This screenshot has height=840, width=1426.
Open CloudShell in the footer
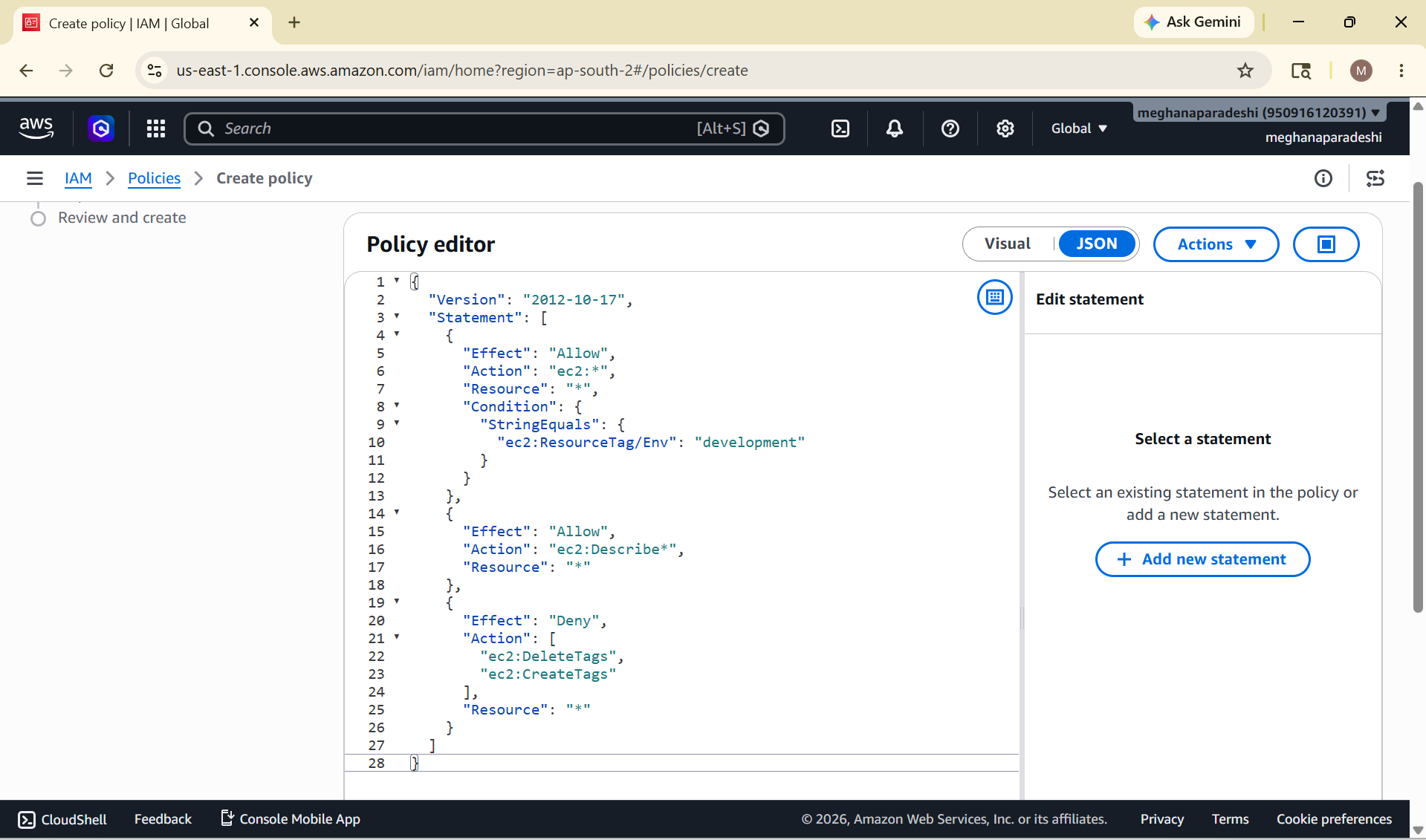[62, 819]
